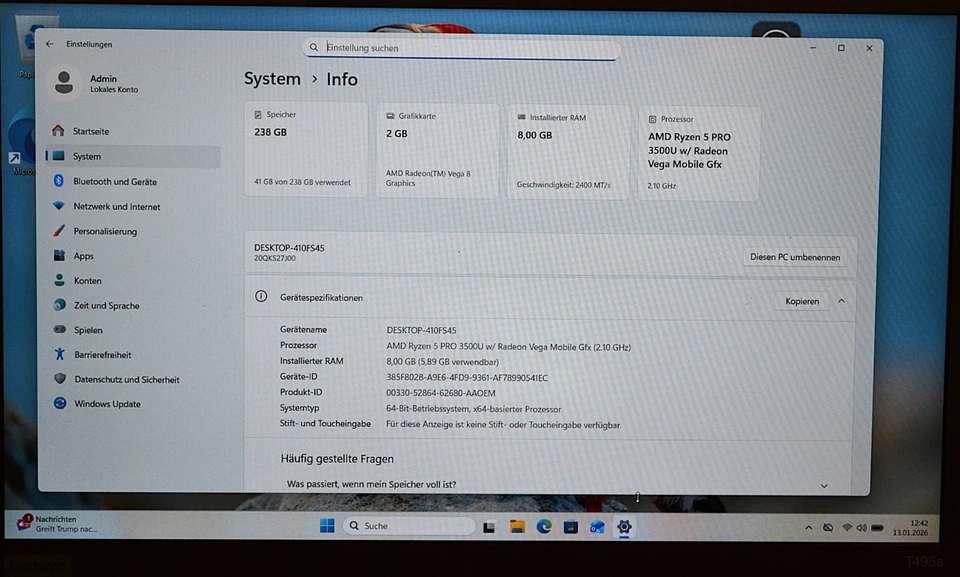Open Task View on the taskbar
The image size is (960, 577).
click(x=489, y=527)
